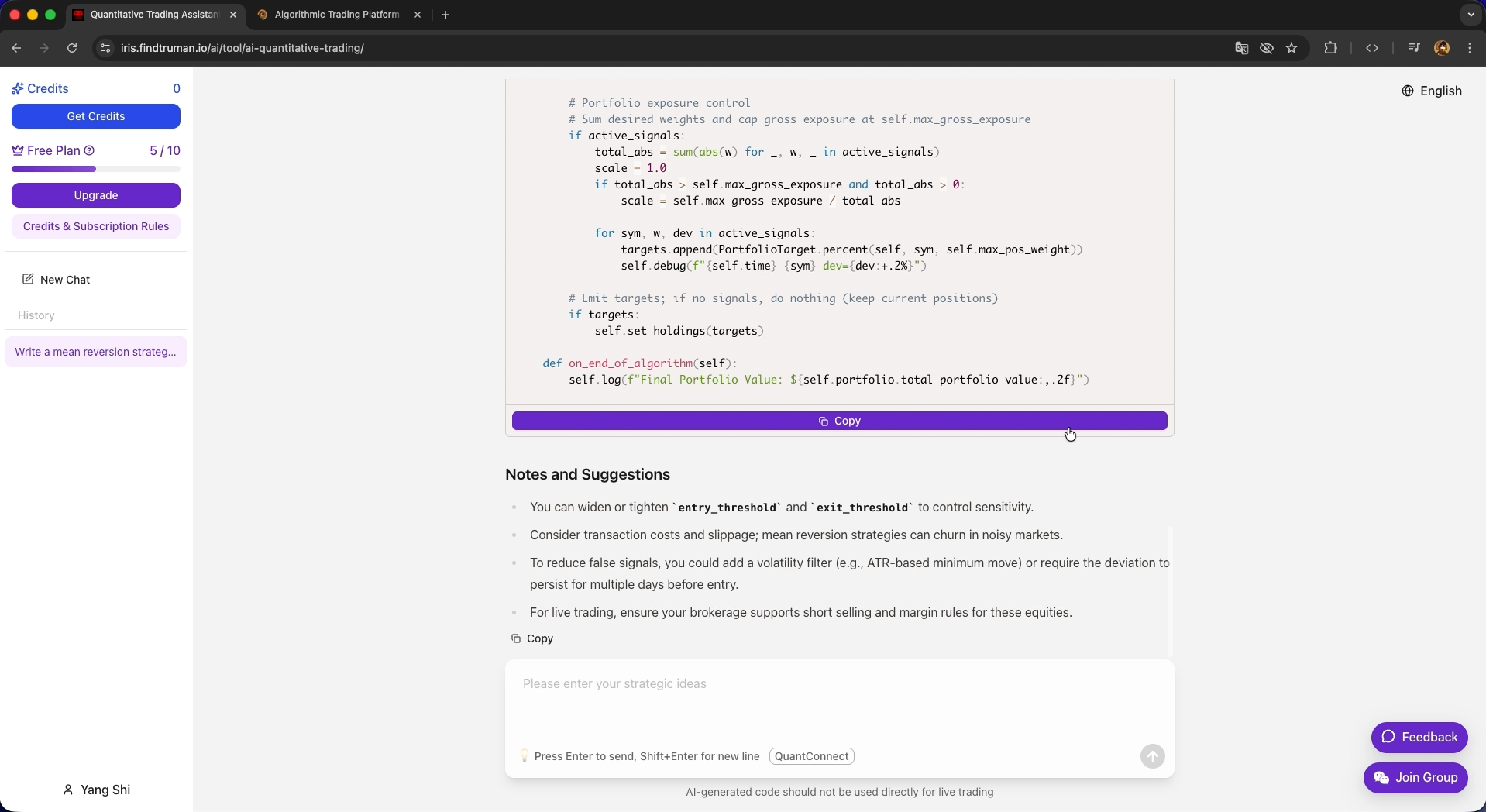Click the site information icon in address bar

click(105, 48)
